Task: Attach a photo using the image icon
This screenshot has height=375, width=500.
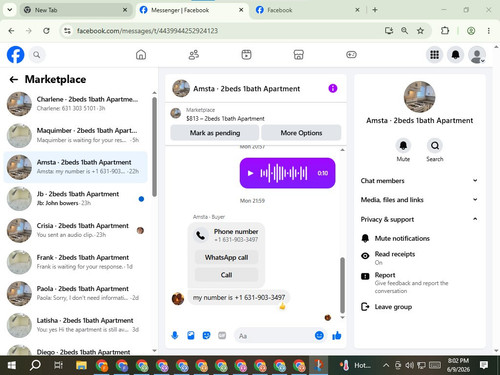Action: (191, 335)
